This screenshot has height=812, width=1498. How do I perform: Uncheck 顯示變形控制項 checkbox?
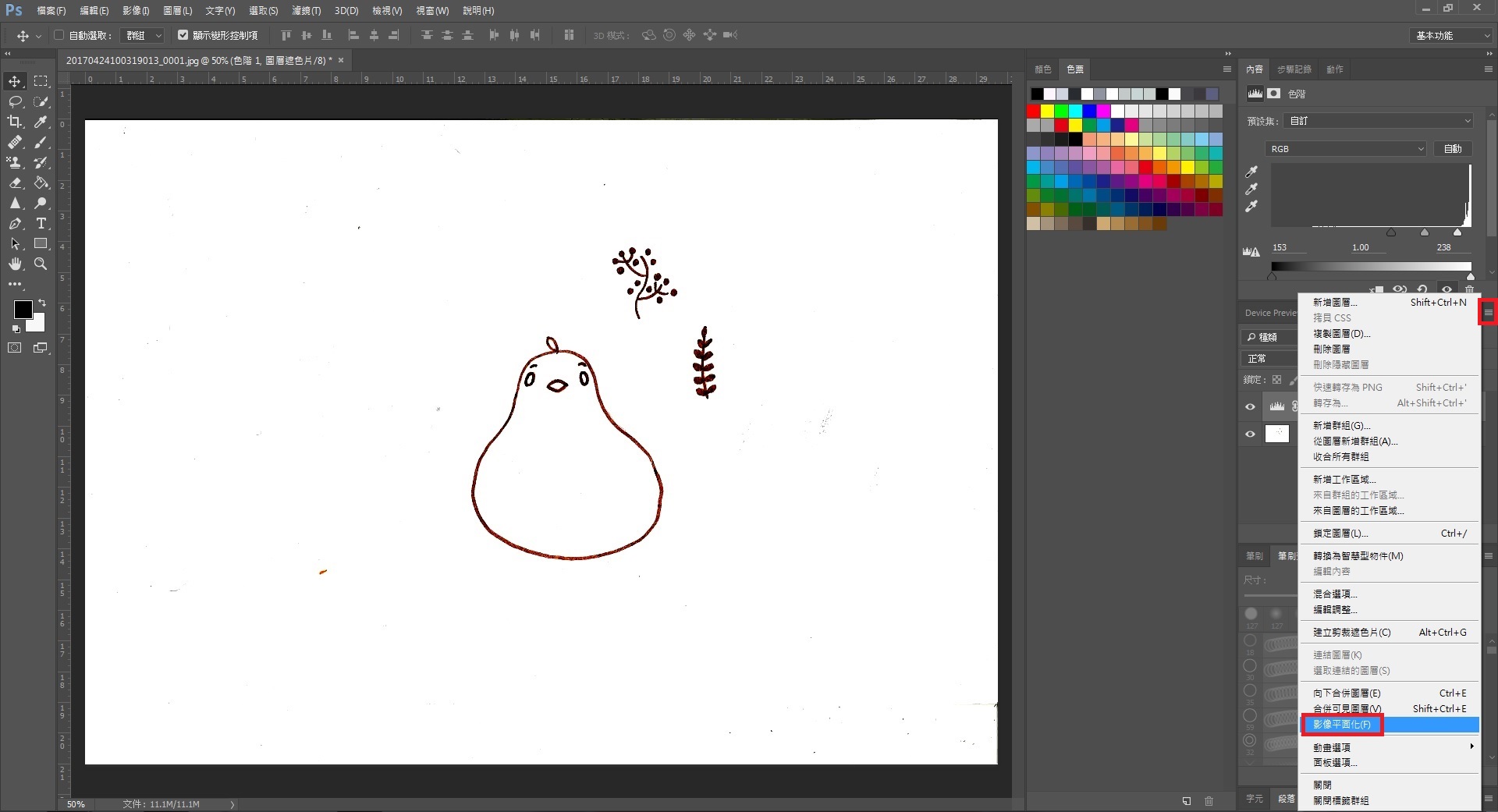183,35
